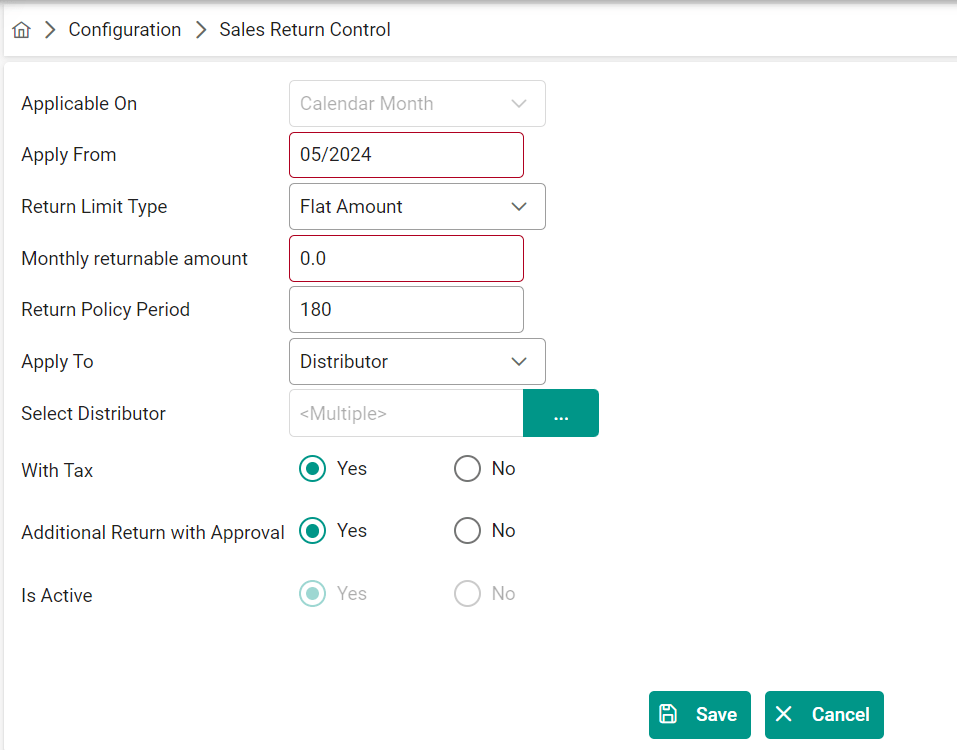Click the Select Distributor label

pos(93,414)
